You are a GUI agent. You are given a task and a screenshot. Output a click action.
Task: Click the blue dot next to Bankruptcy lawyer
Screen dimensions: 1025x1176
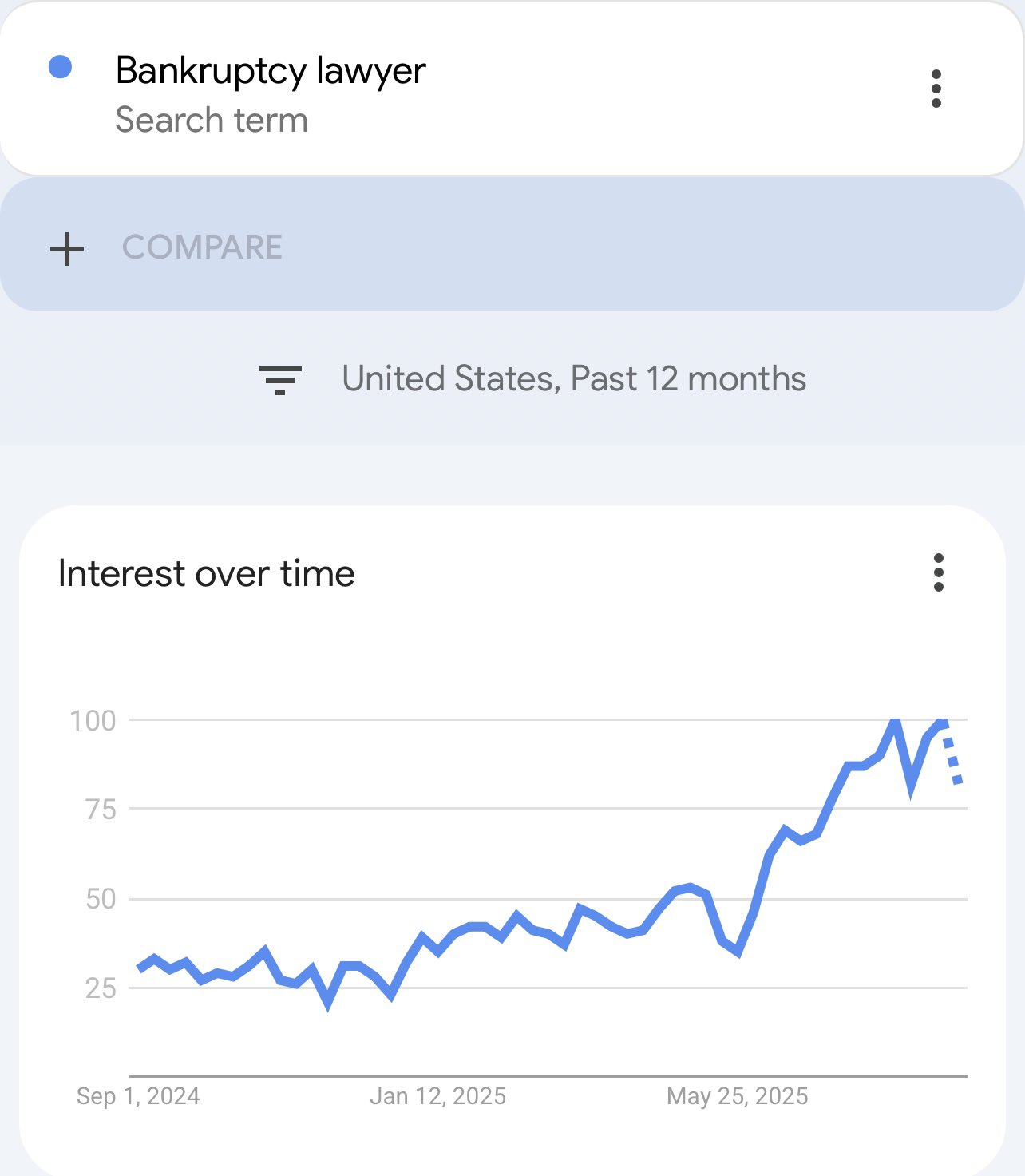click(x=61, y=68)
